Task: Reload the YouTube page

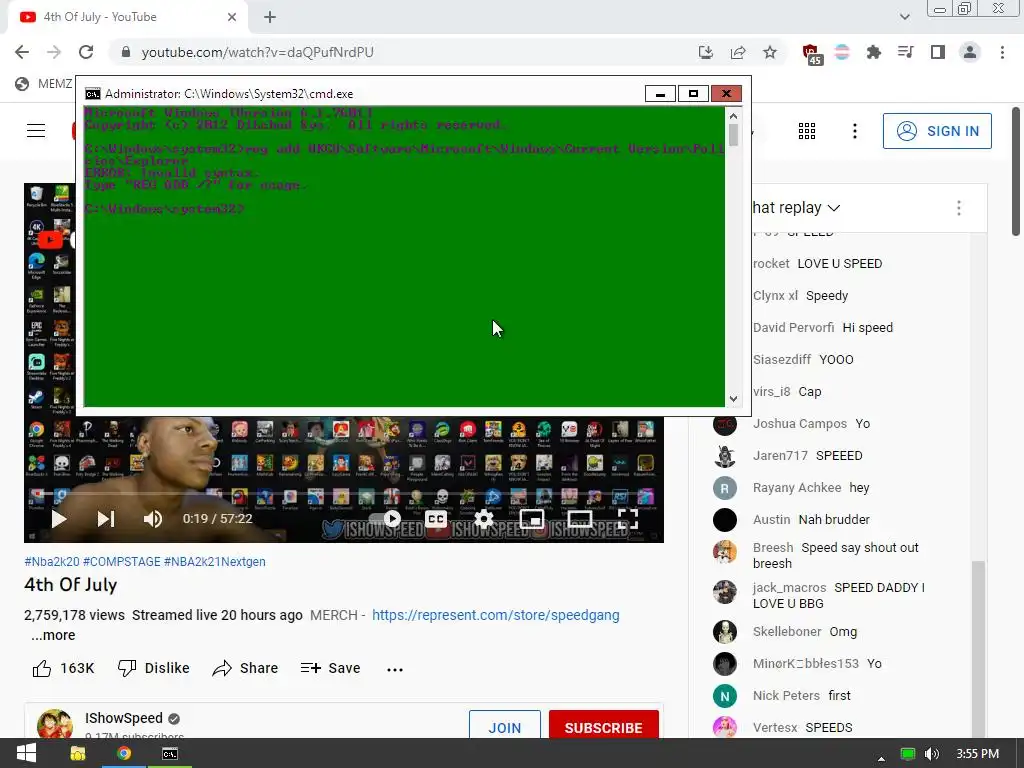Action: tap(86, 52)
